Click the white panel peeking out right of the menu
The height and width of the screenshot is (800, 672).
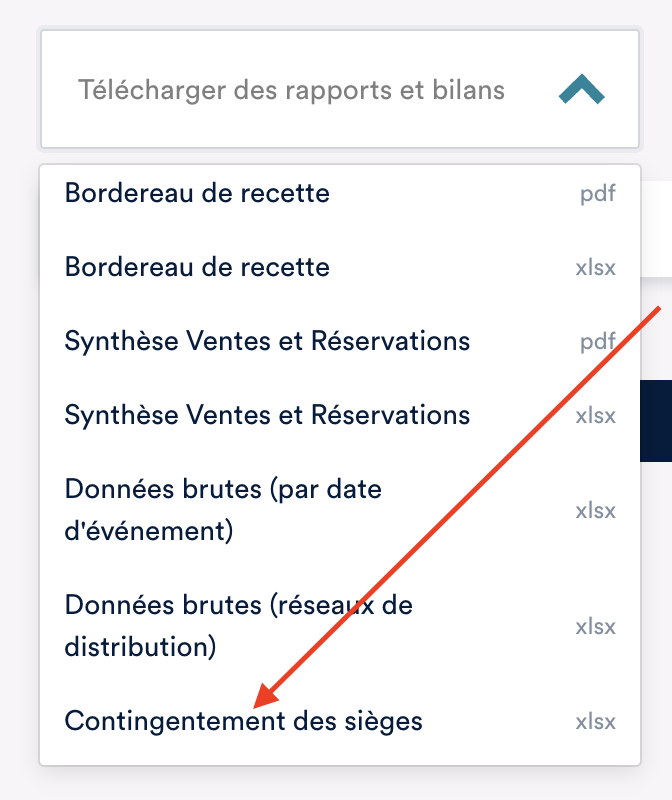656,230
